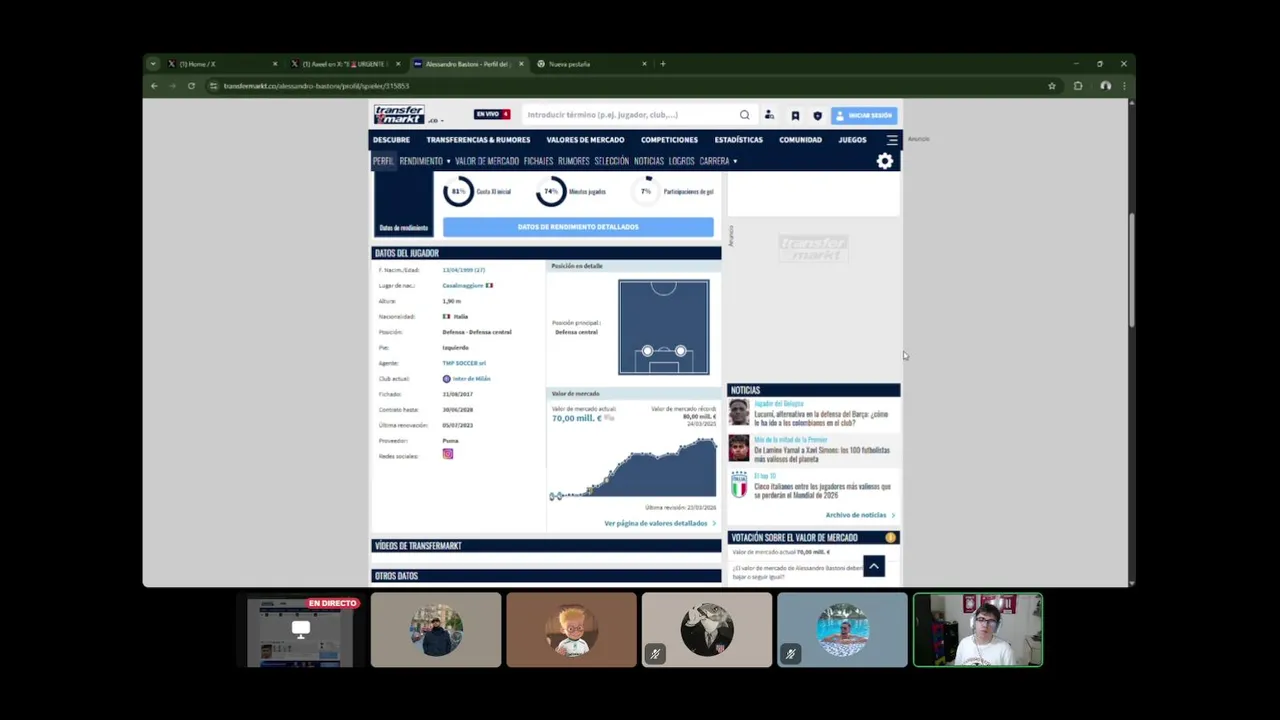Select the Valor de Mercado tab

tap(487, 161)
